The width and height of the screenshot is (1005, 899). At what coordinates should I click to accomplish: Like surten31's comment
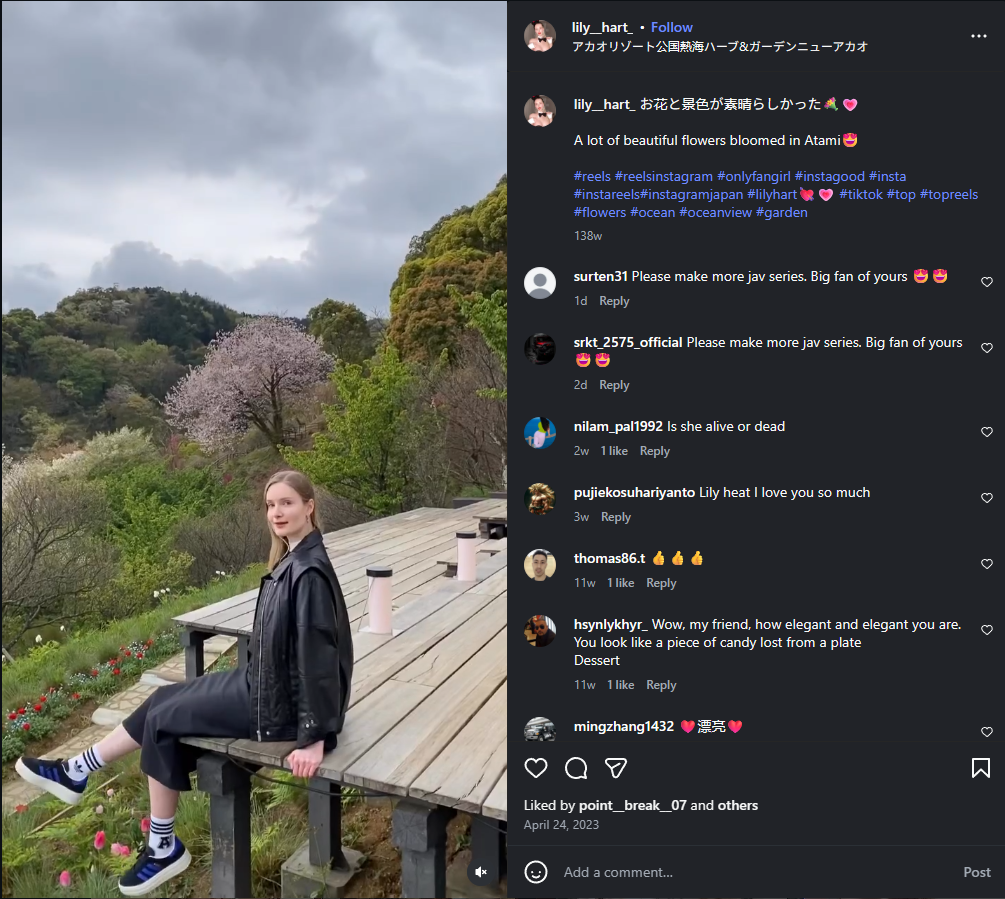click(x=986, y=282)
